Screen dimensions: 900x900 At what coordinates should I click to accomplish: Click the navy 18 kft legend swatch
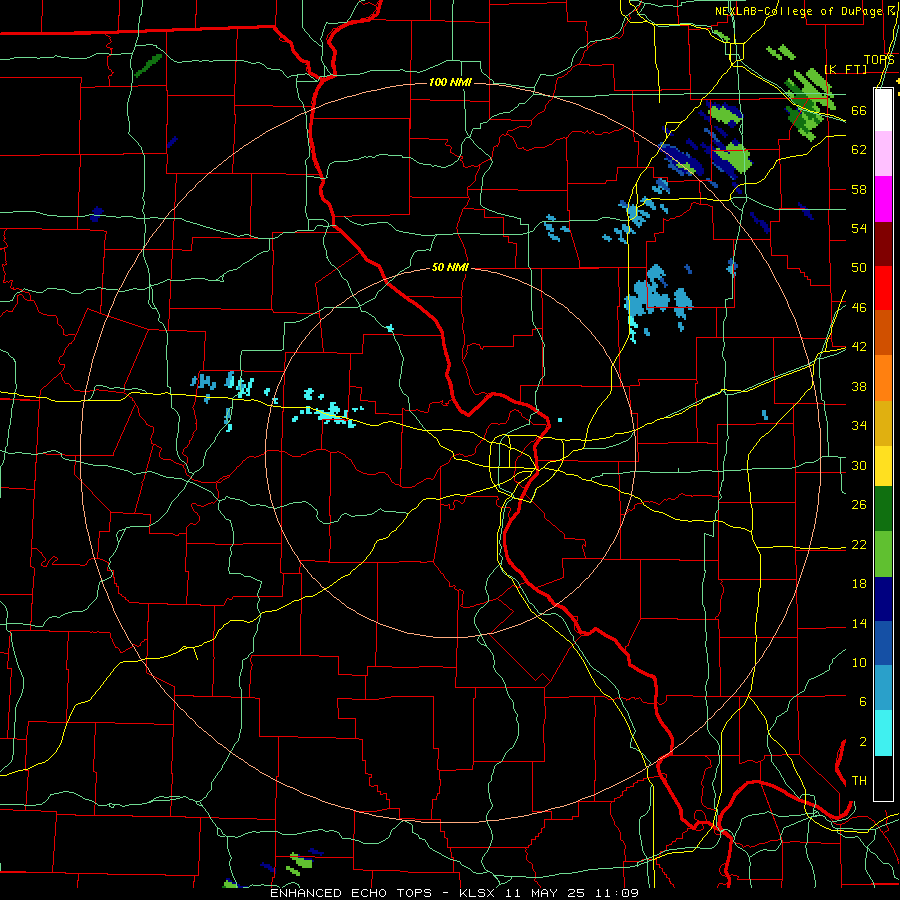pos(883,599)
